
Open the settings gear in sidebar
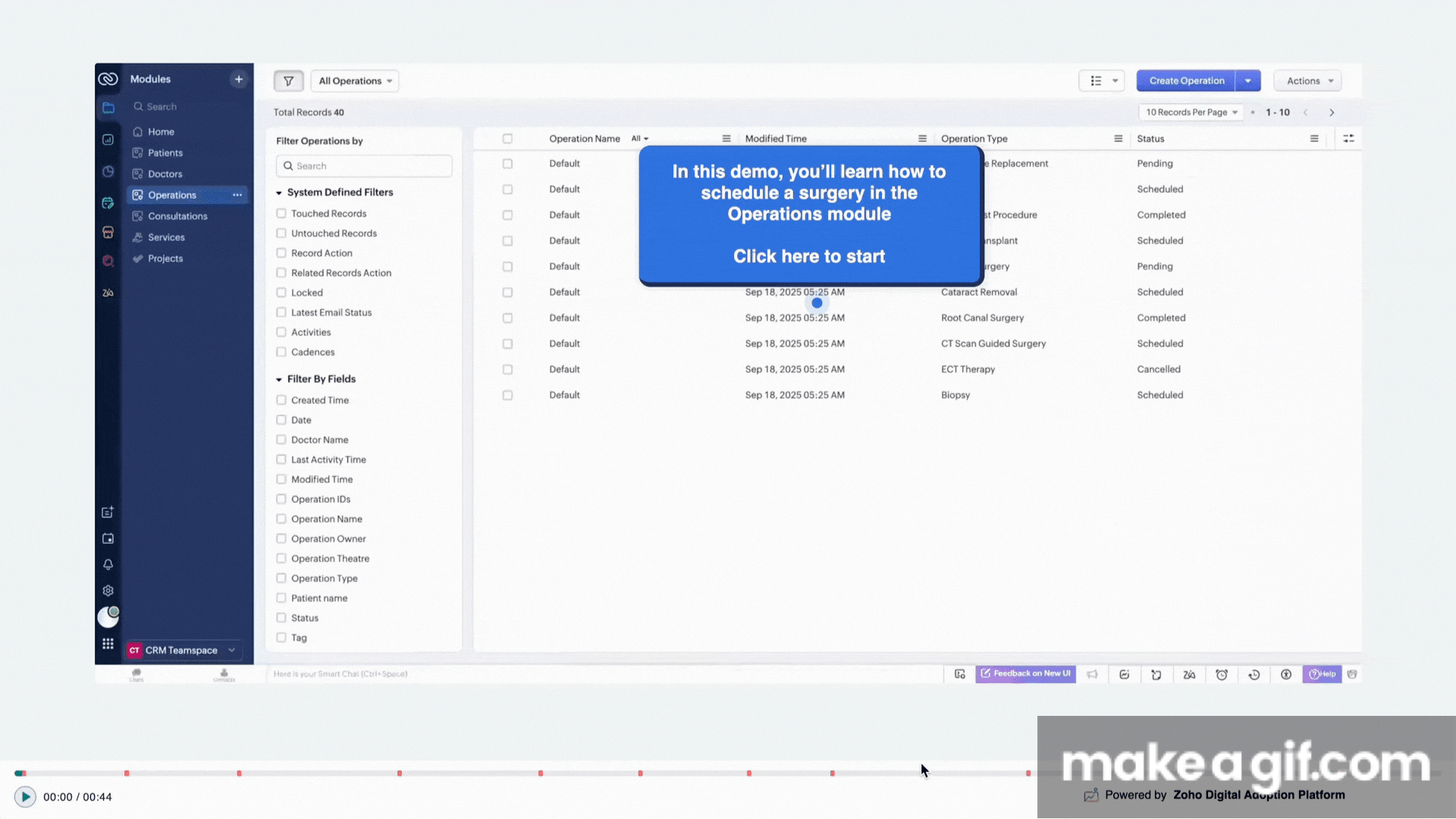click(x=108, y=591)
